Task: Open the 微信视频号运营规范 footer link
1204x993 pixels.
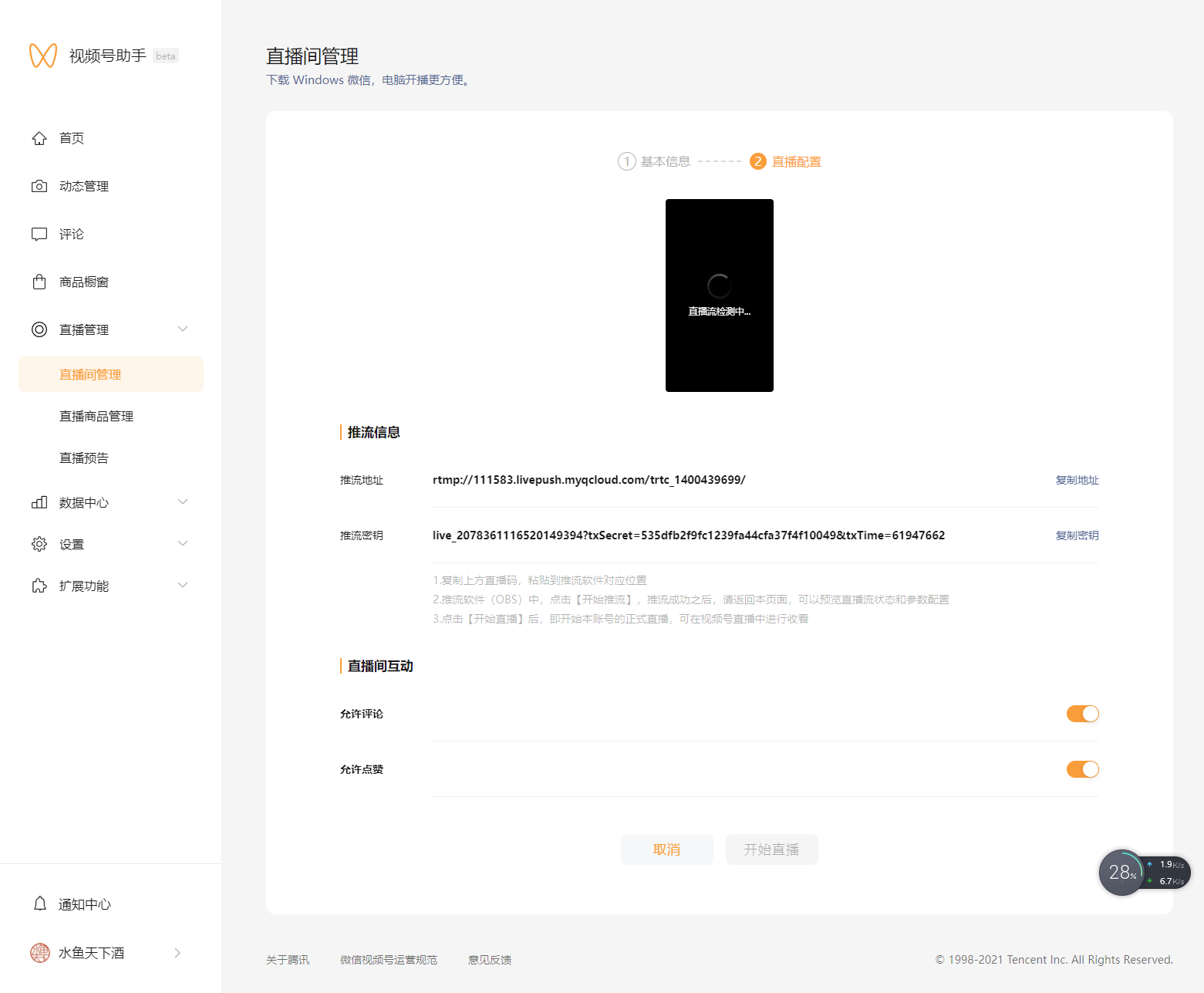Action: (389, 960)
